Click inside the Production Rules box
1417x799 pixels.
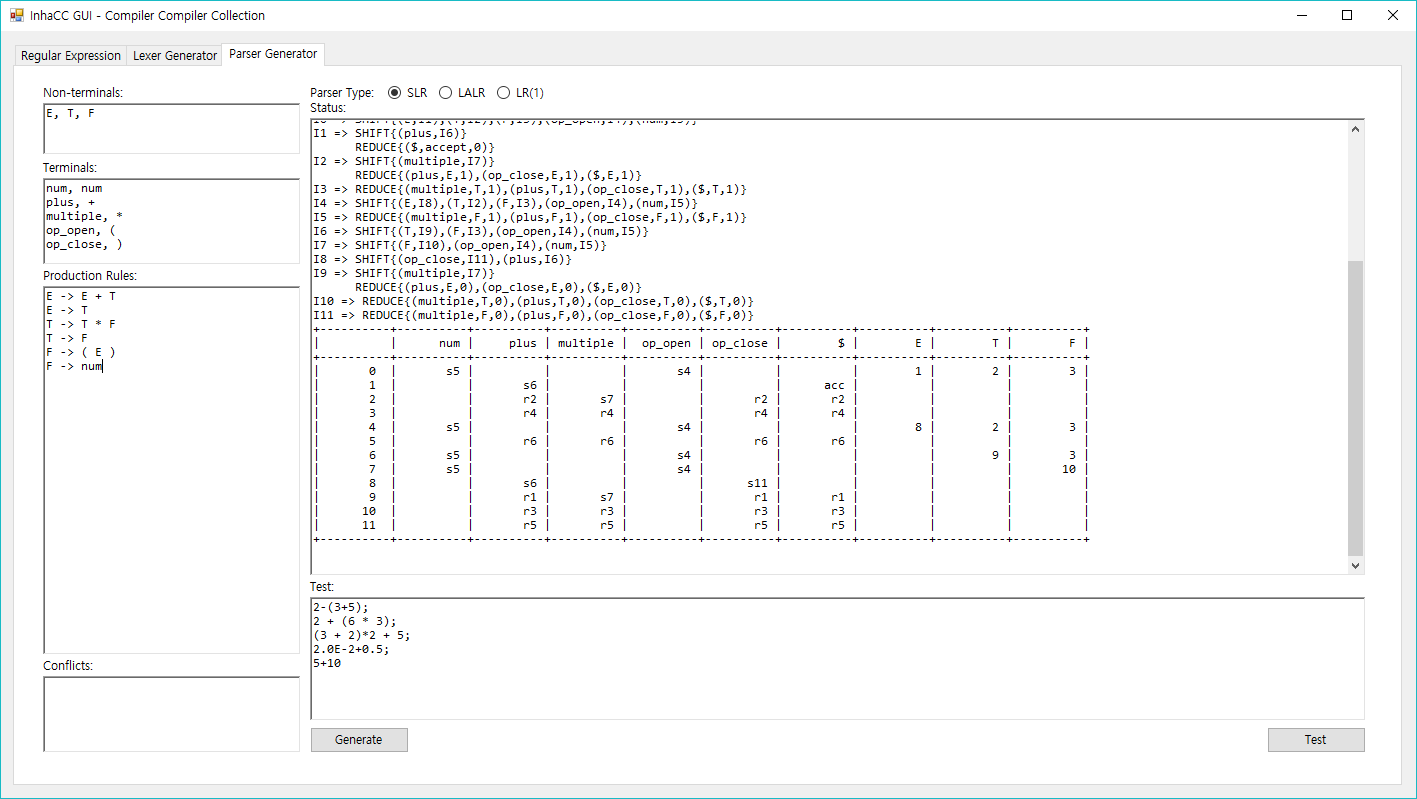[171, 470]
